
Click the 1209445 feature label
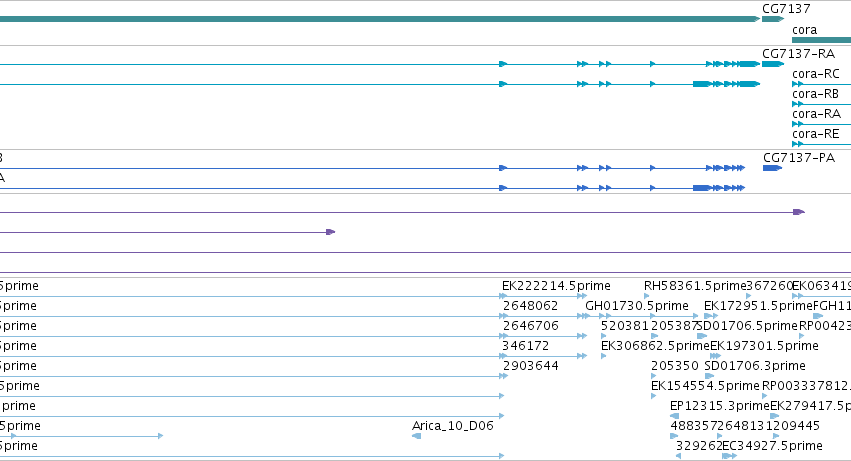pyautogui.click(x=792, y=426)
